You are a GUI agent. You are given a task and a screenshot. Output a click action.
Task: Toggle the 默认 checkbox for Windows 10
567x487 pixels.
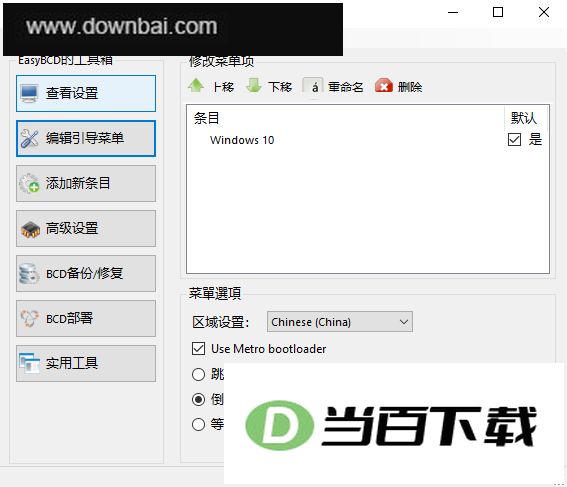coord(514,139)
